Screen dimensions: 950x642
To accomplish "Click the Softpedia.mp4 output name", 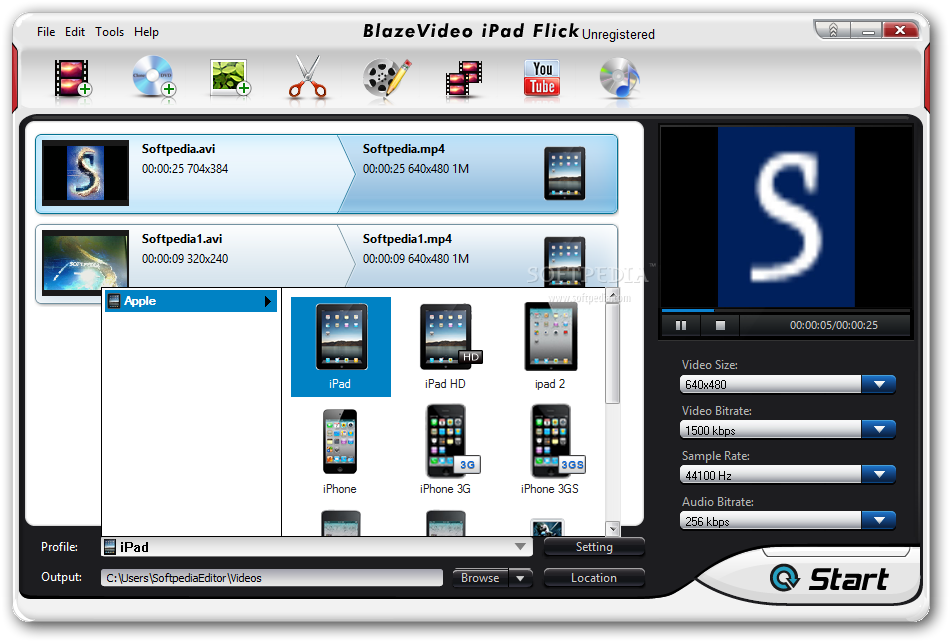I will pos(404,149).
